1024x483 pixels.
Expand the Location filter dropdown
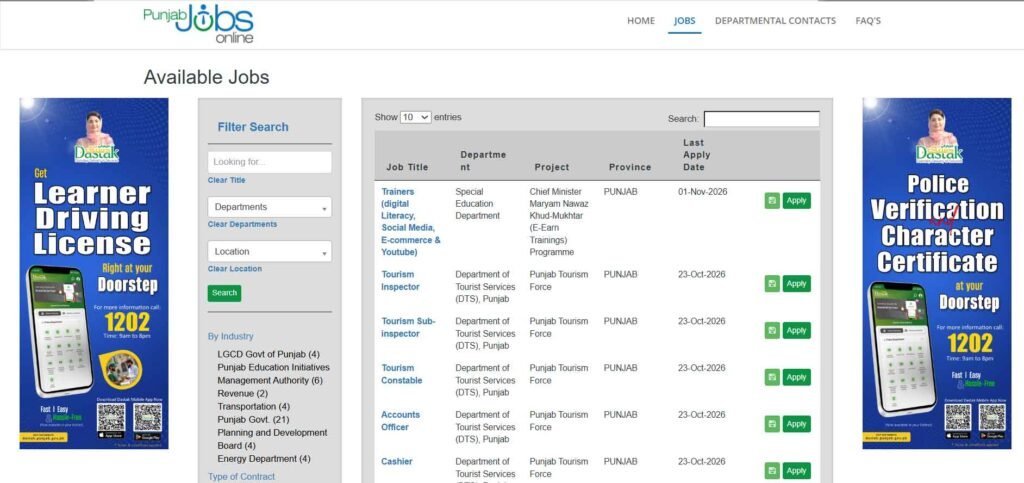[270, 251]
